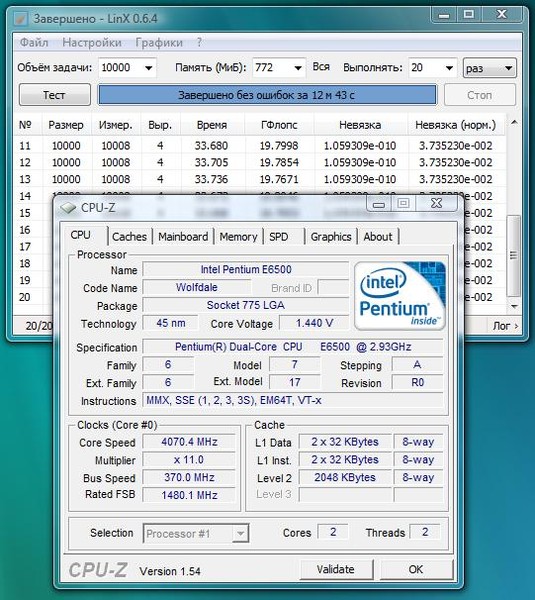Viewport: 535px width, 600px height.
Task: Click the Specification field text
Action: (x=293, y=347)
